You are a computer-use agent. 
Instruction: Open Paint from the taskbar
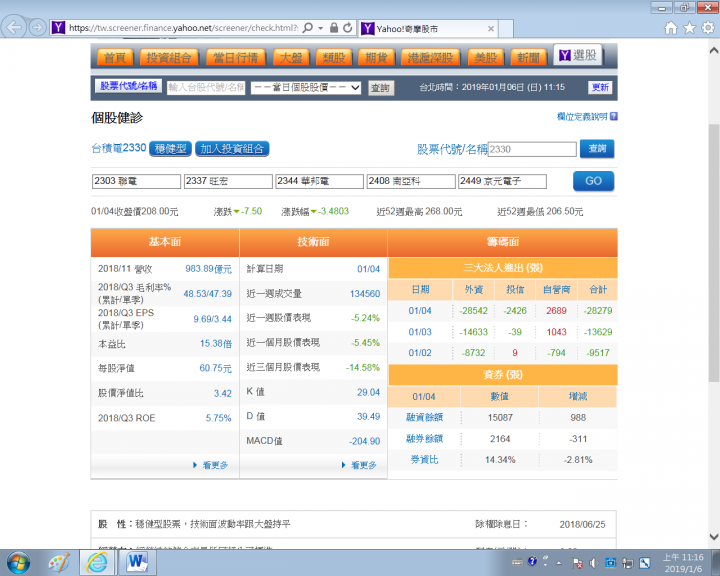pos(59,562)
